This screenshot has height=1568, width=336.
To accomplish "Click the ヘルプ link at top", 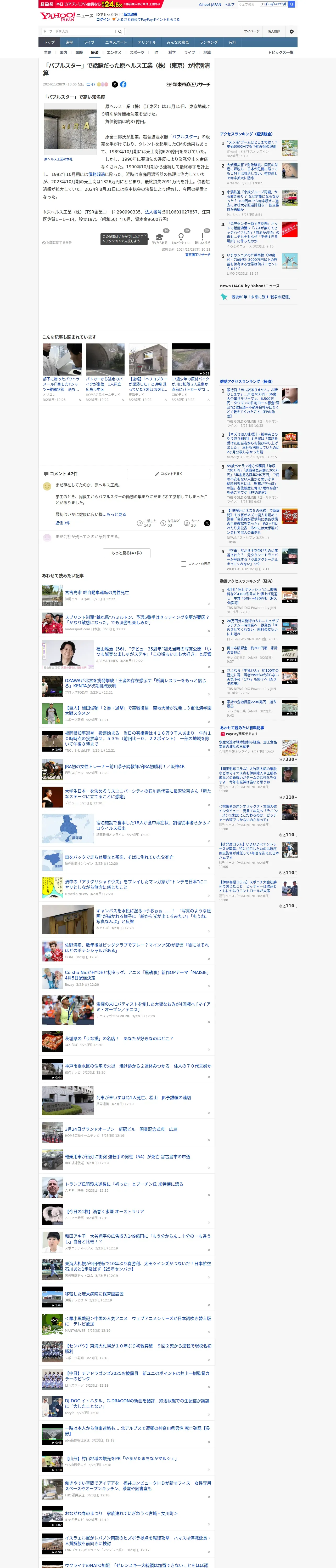I will (x=229, y=4).
